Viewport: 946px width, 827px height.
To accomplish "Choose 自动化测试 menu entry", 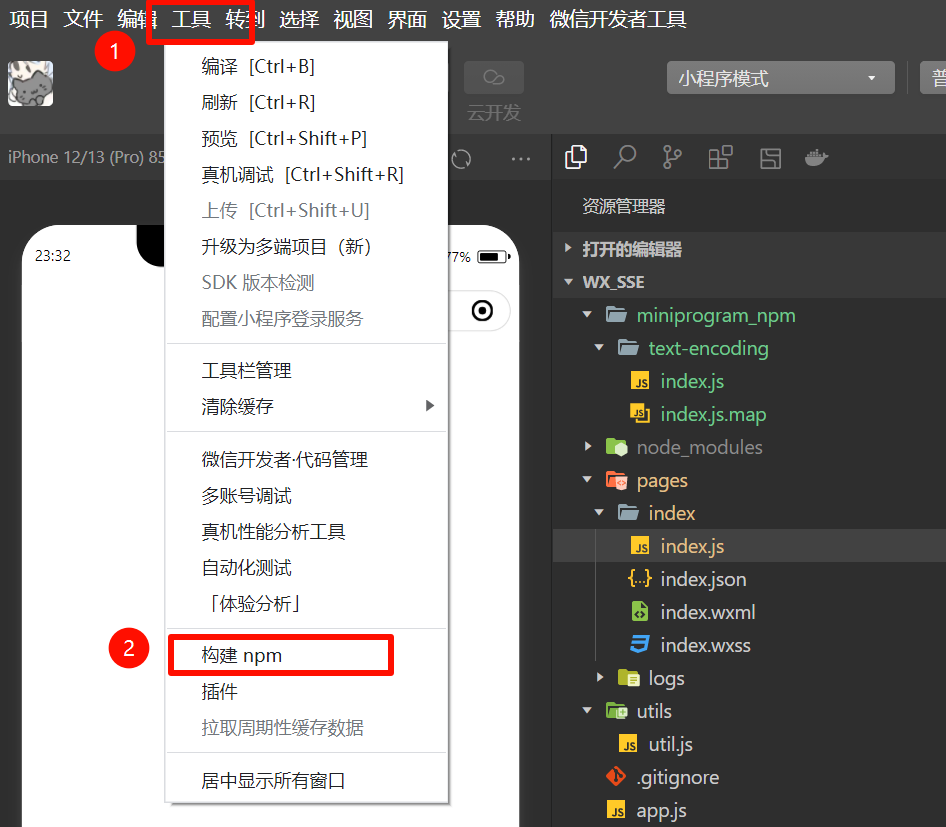I will (x=306, y=568).
